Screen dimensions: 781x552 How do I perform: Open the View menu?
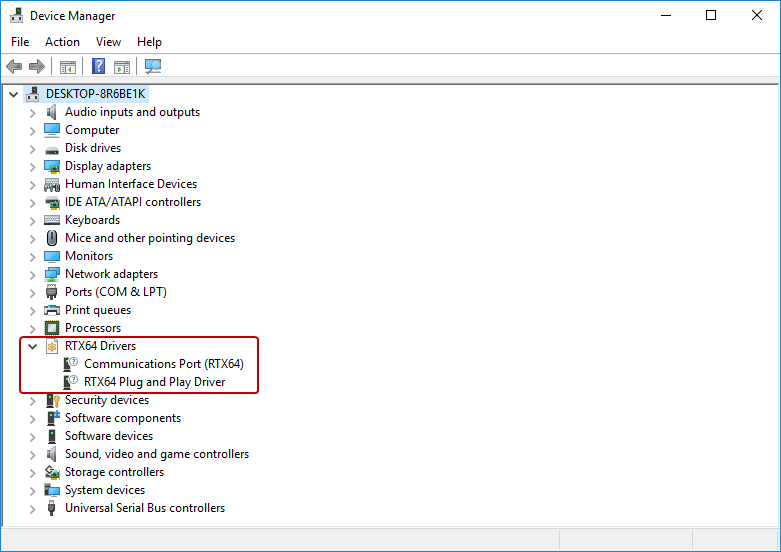point(108,42)
